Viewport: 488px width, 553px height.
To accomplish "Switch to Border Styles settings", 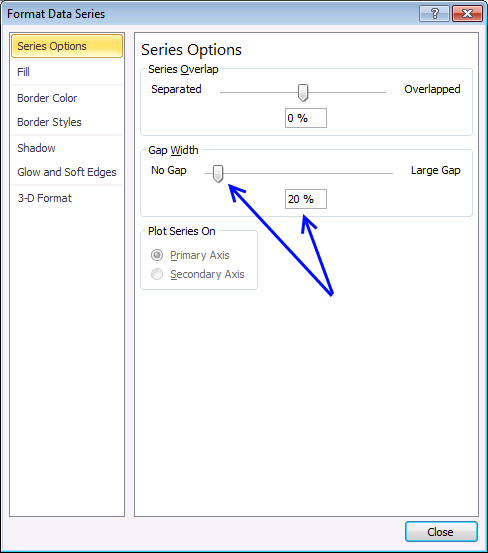I will 67,122.
